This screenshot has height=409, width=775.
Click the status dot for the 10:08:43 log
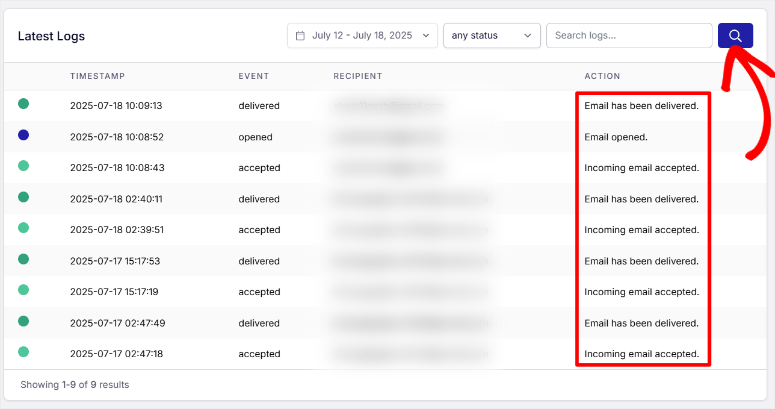point(23,166)
